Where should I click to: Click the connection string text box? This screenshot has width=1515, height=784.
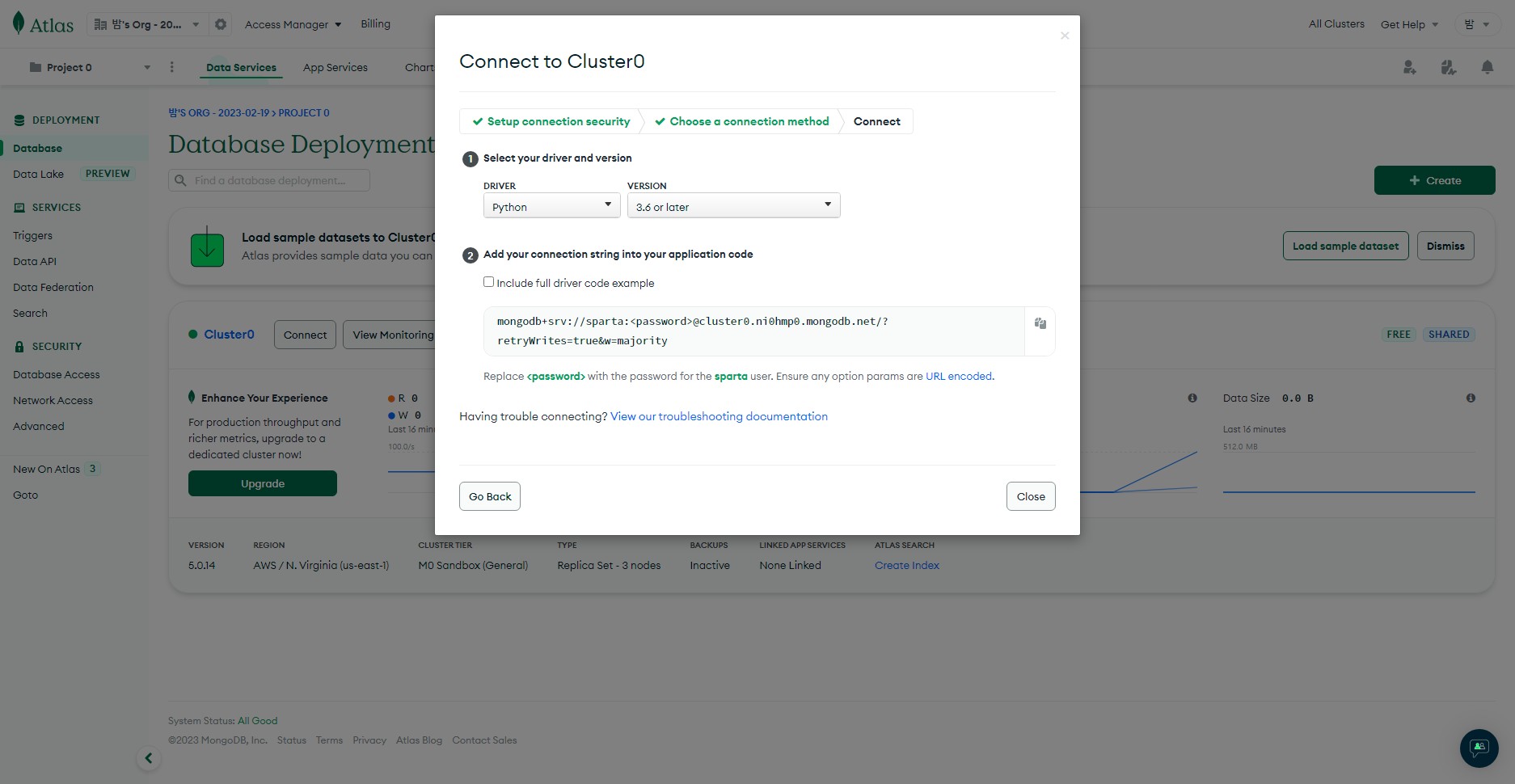tap(754, 331)
